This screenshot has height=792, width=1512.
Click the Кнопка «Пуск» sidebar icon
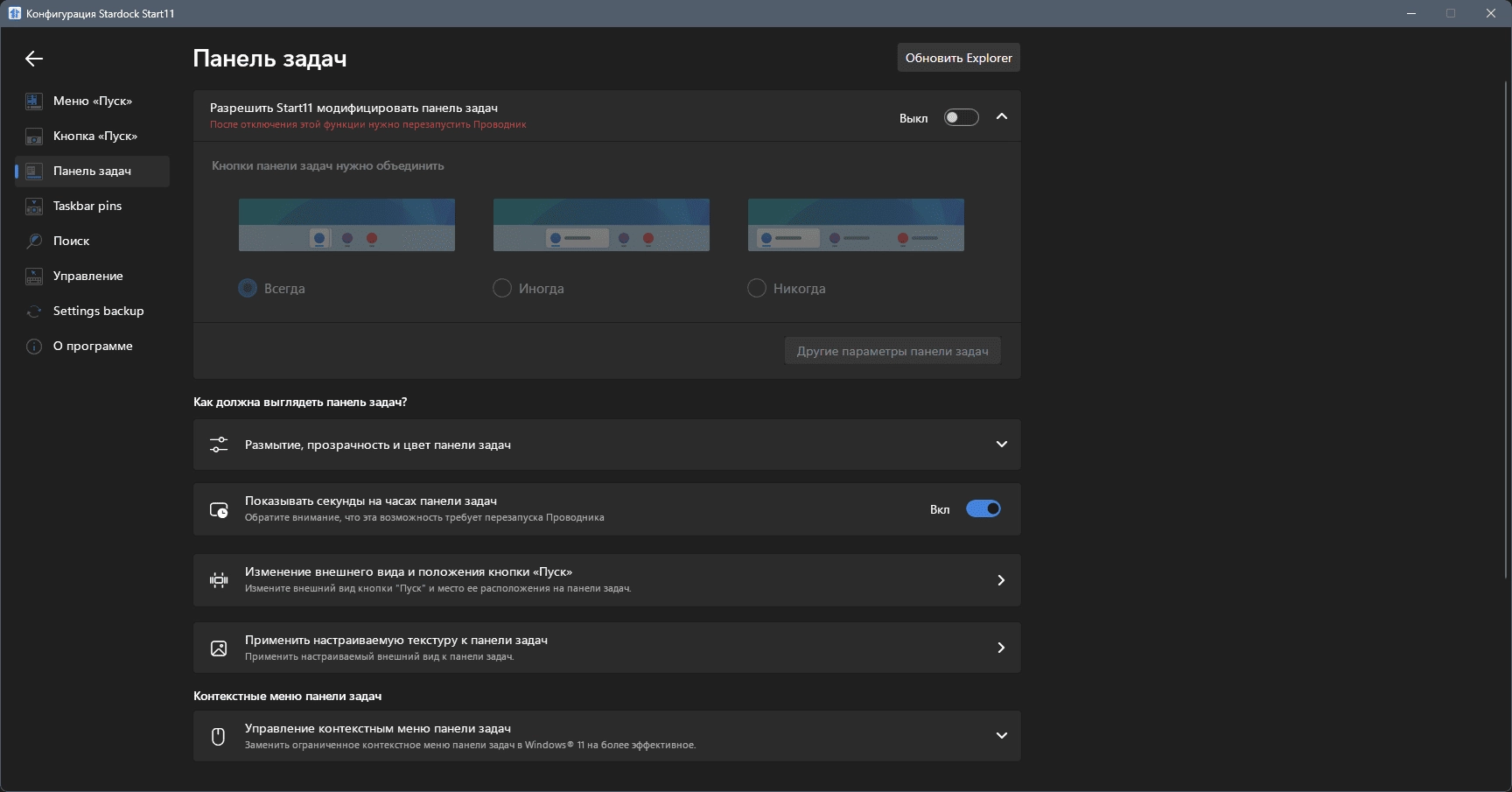point(34,137)
